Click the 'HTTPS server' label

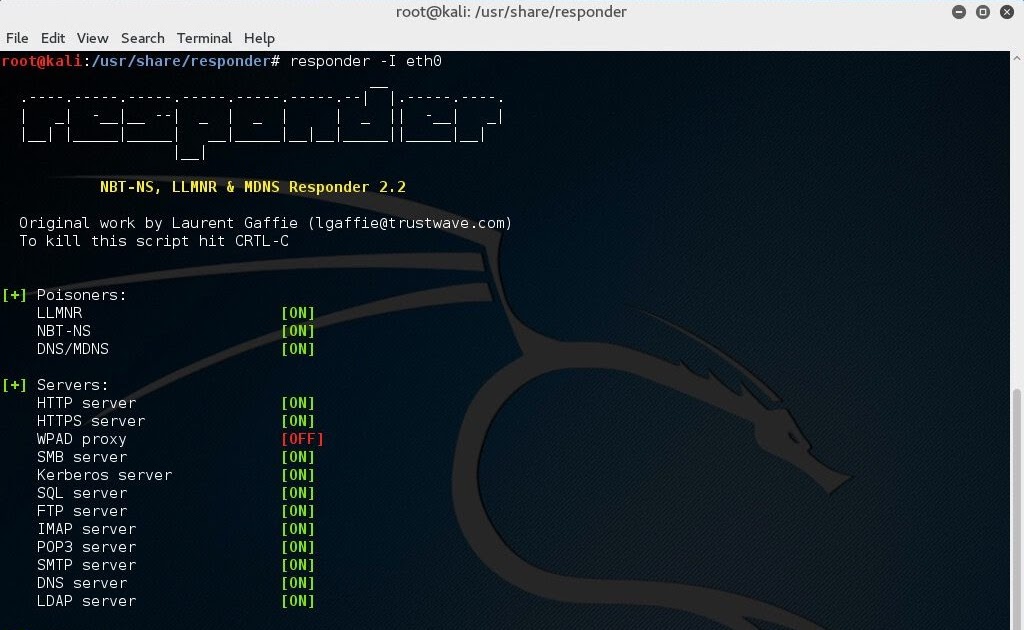point(91,421)
